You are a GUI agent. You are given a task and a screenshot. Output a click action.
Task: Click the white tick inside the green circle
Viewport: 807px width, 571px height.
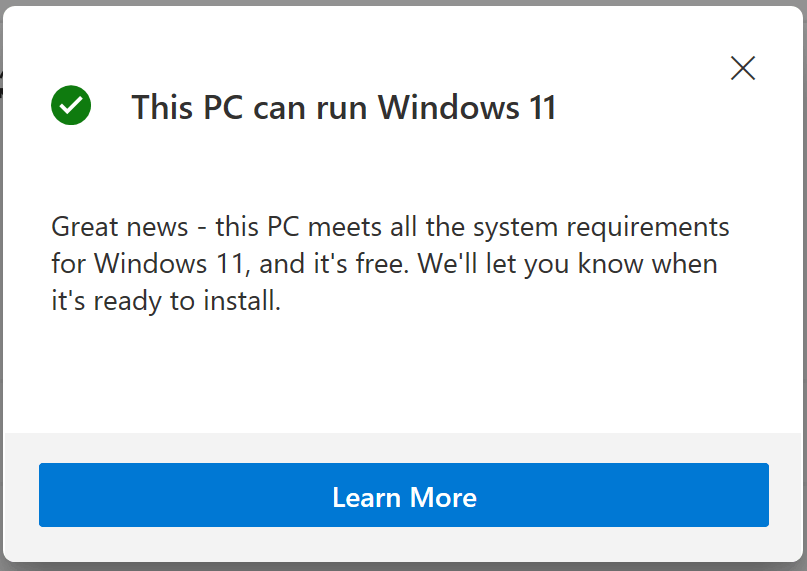(x=71, y=106)
